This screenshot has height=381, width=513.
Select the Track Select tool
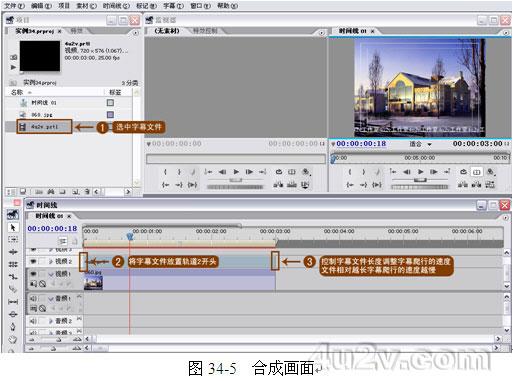[13, 239]
